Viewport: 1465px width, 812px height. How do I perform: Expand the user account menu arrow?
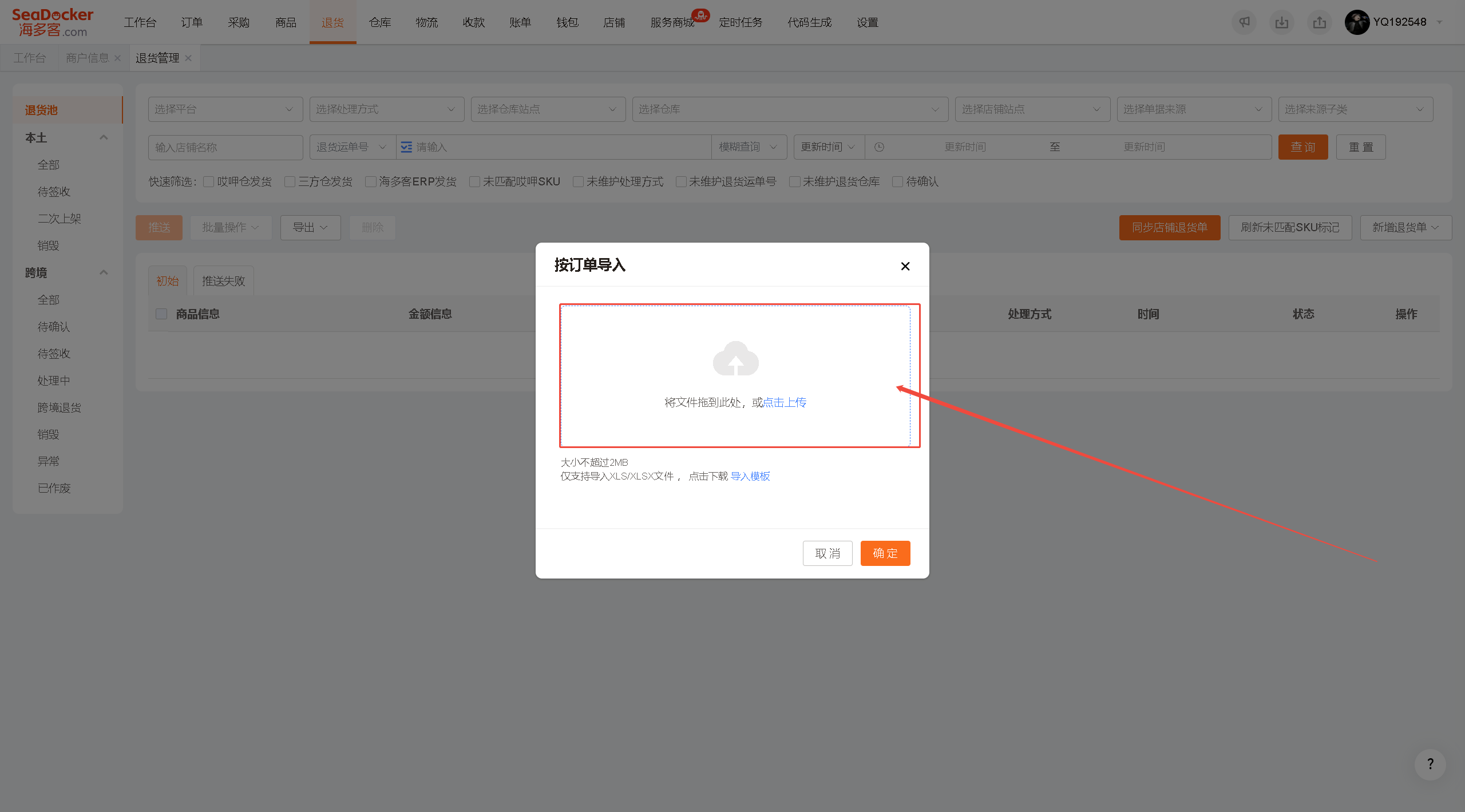click(x=1439, y=22)
